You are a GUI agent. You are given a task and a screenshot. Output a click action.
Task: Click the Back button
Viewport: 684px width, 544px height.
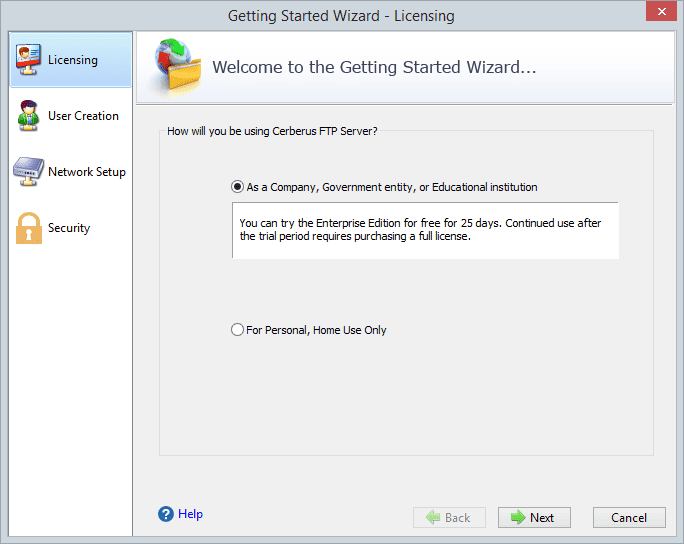[x=449, y=517]
